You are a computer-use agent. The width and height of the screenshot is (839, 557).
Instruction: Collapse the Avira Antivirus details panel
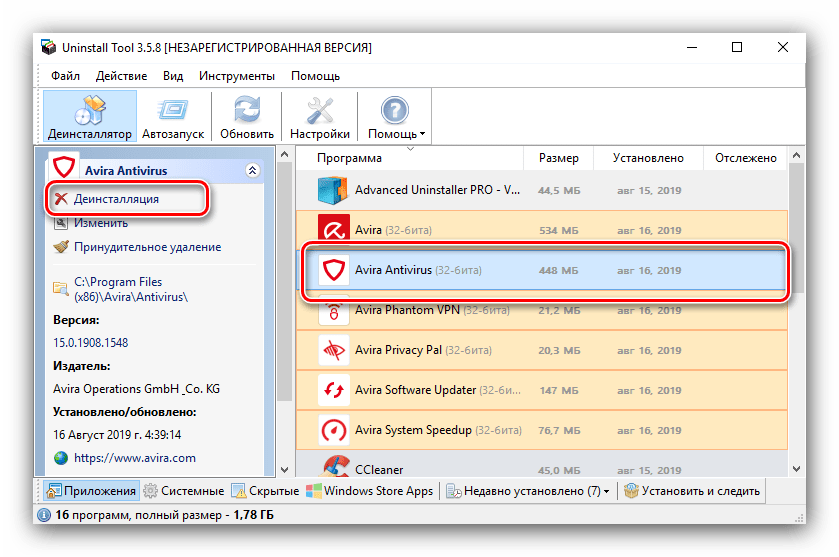click(x=253, y=171)
